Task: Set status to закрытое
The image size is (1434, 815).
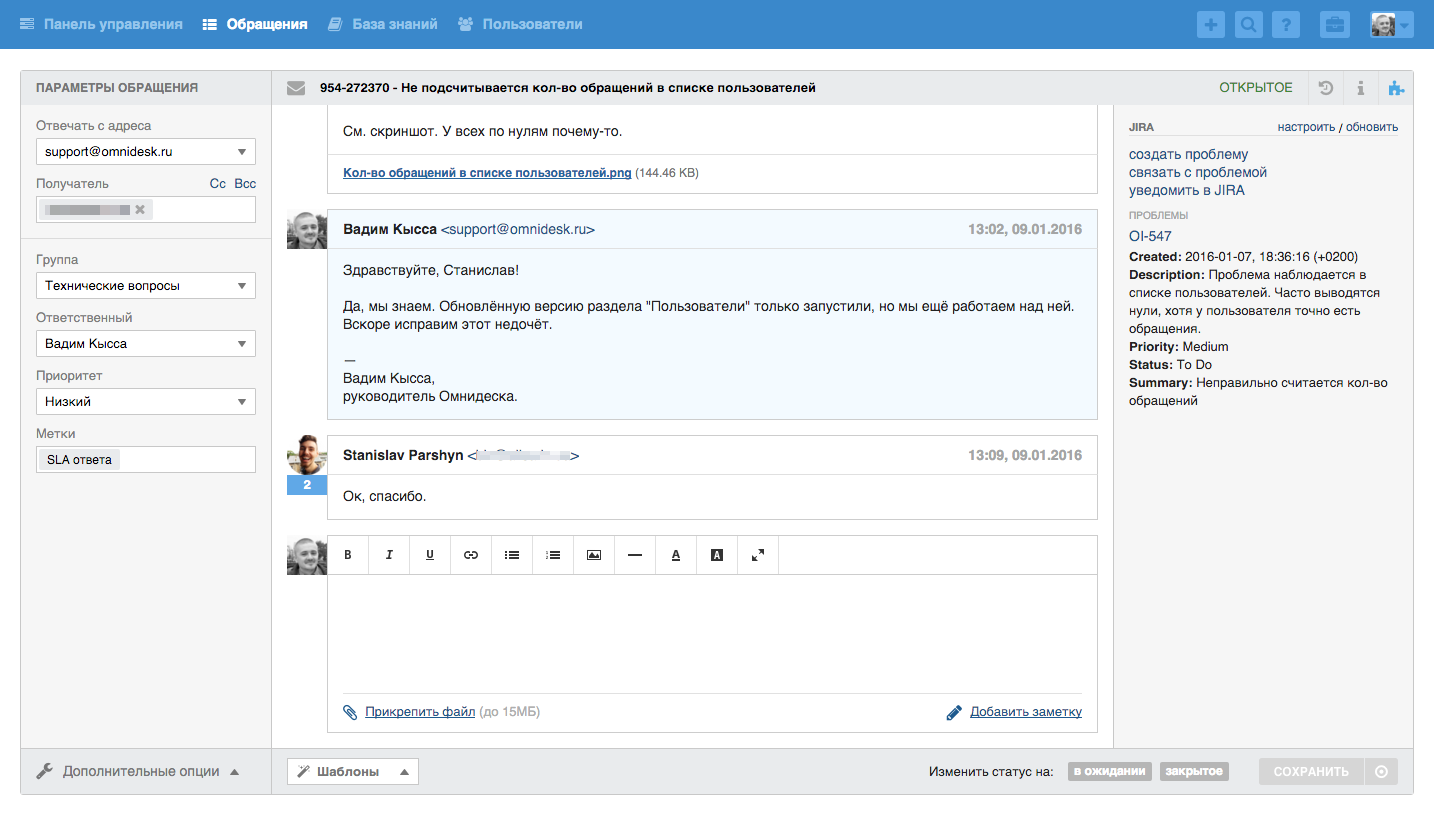Action: pos(1194,772)
